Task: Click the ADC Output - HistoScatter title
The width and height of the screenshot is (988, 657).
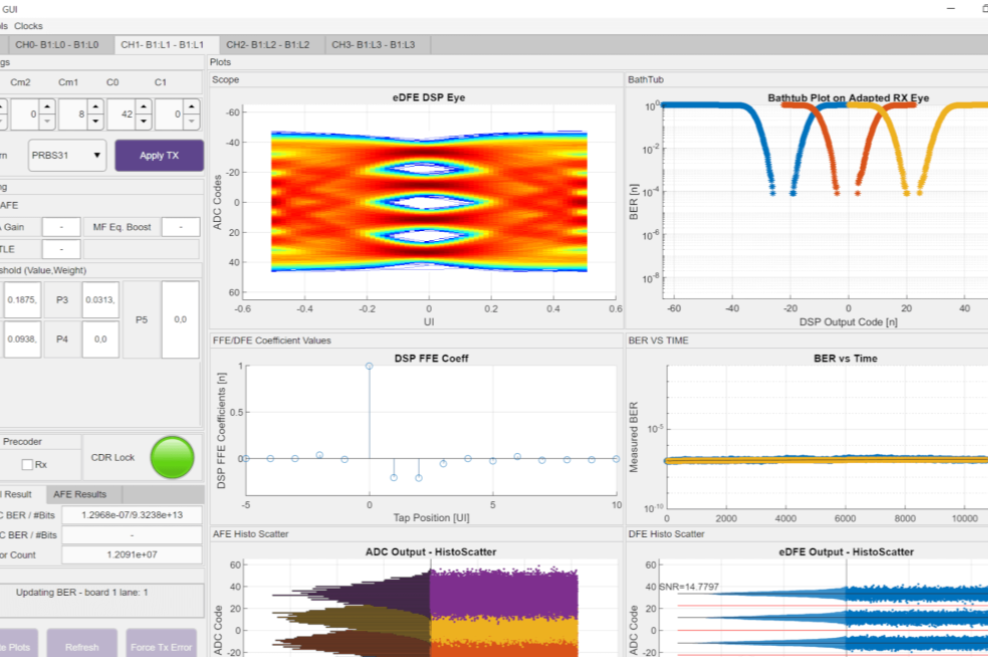Action: pyautogui.click(x=431, y=552)
